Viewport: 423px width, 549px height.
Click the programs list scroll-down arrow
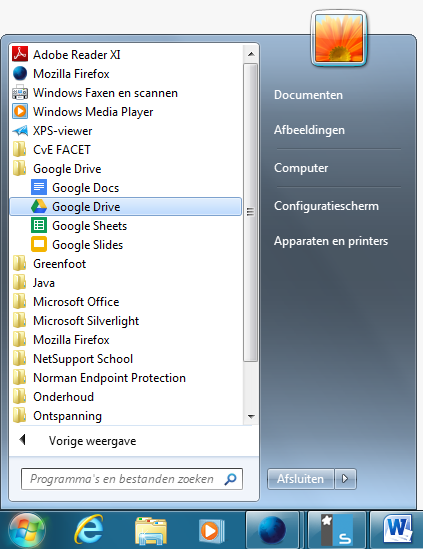point(251,417)
